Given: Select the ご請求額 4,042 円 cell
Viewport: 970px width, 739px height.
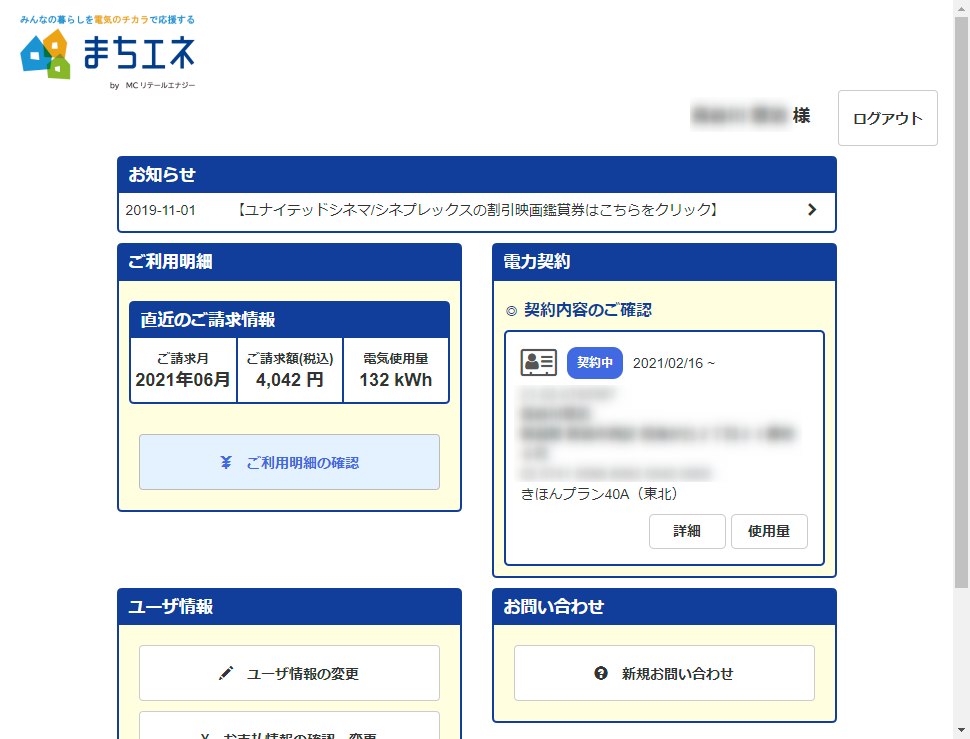Looking at the screenshot, I should point(290,370).
